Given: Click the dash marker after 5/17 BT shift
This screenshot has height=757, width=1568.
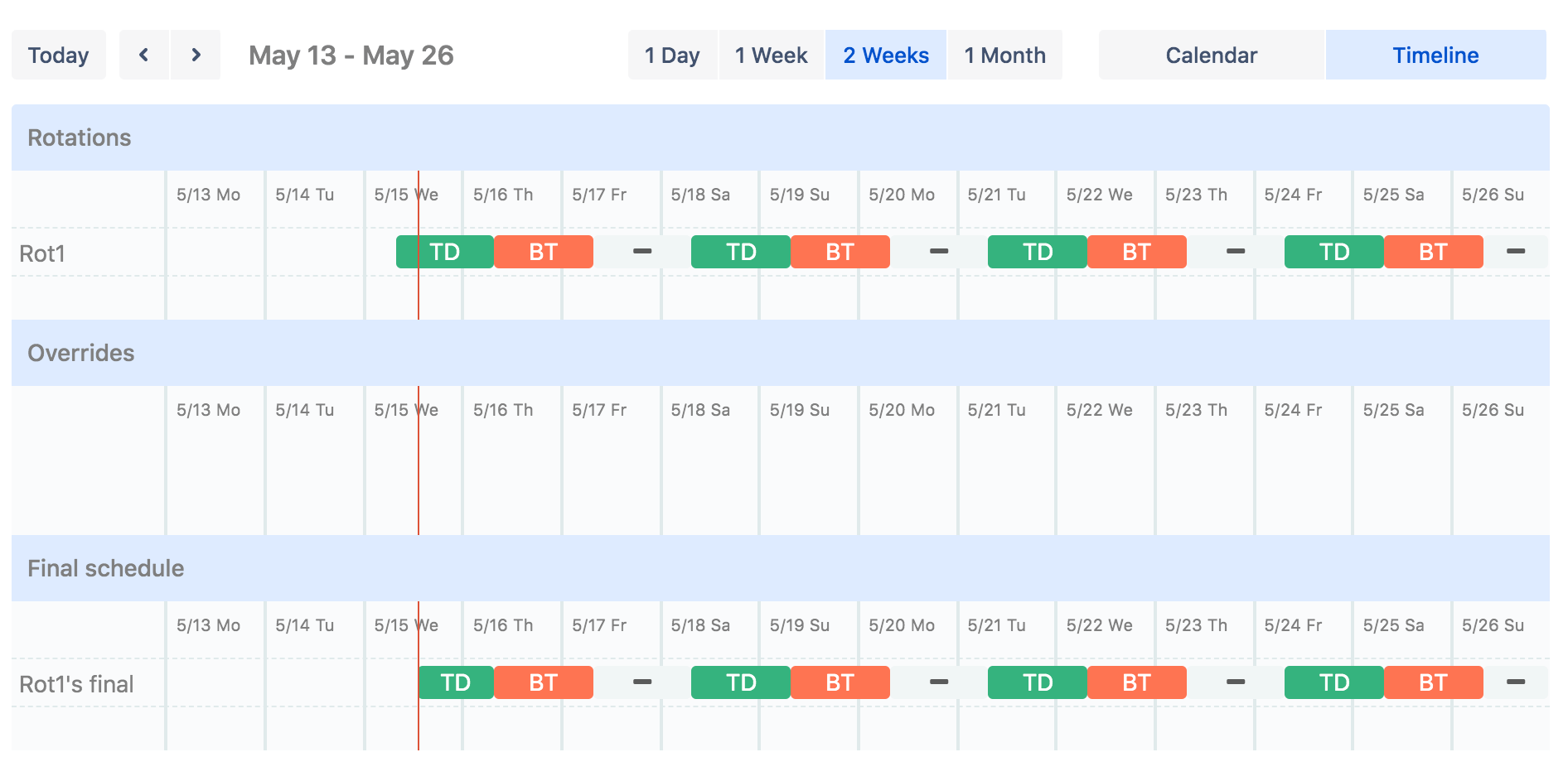Looking at the screenshot, I should pyautogui.click(x=643, y=251).
